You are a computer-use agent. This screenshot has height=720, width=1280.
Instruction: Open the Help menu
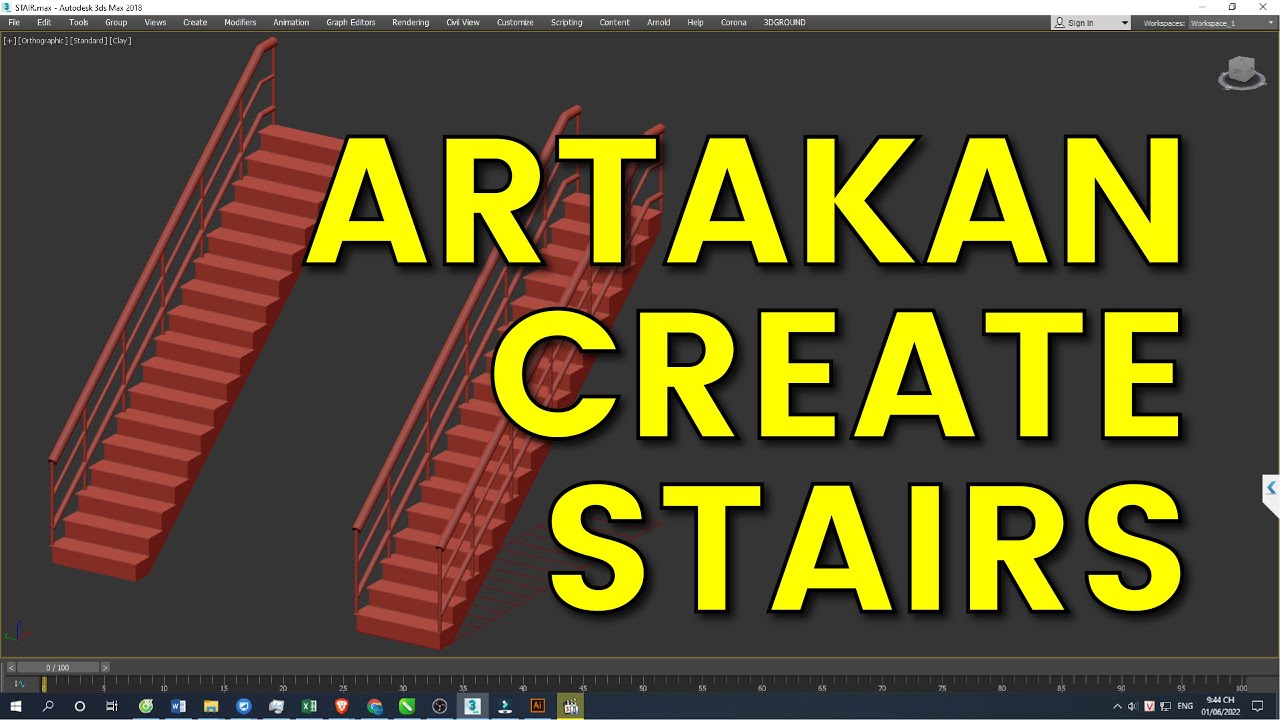[695, 22]
